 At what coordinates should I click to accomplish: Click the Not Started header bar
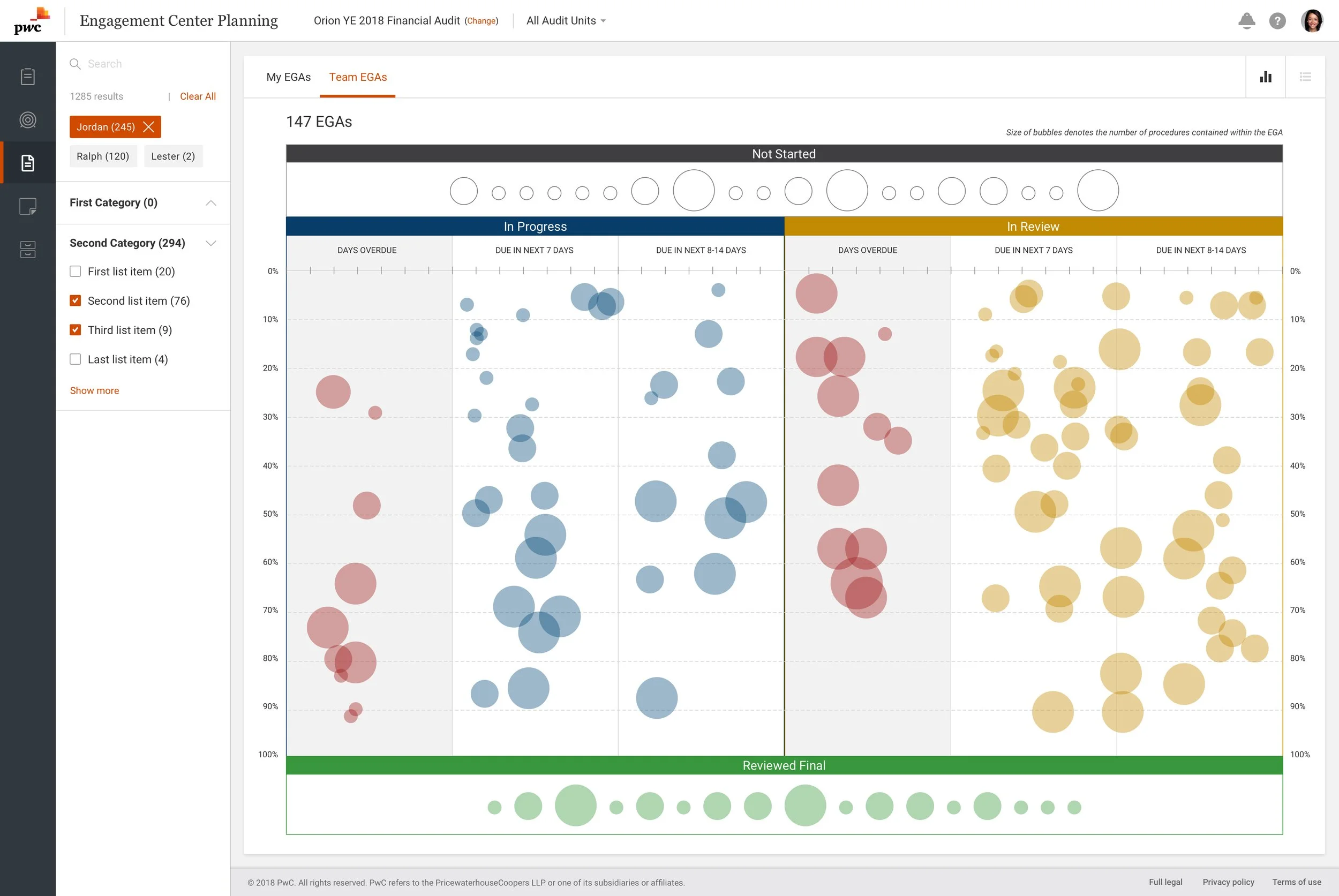click(784, 154)
